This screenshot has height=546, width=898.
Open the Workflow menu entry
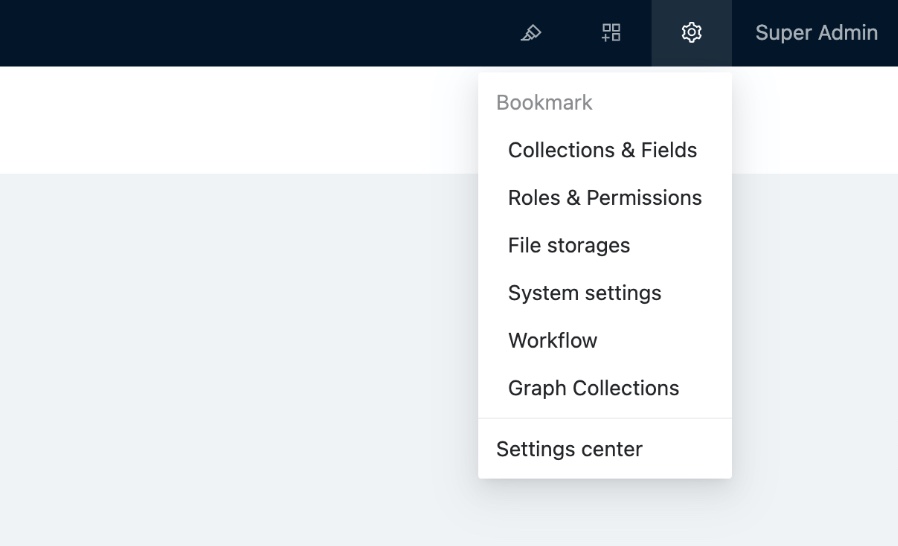click(x=552, y=340)
